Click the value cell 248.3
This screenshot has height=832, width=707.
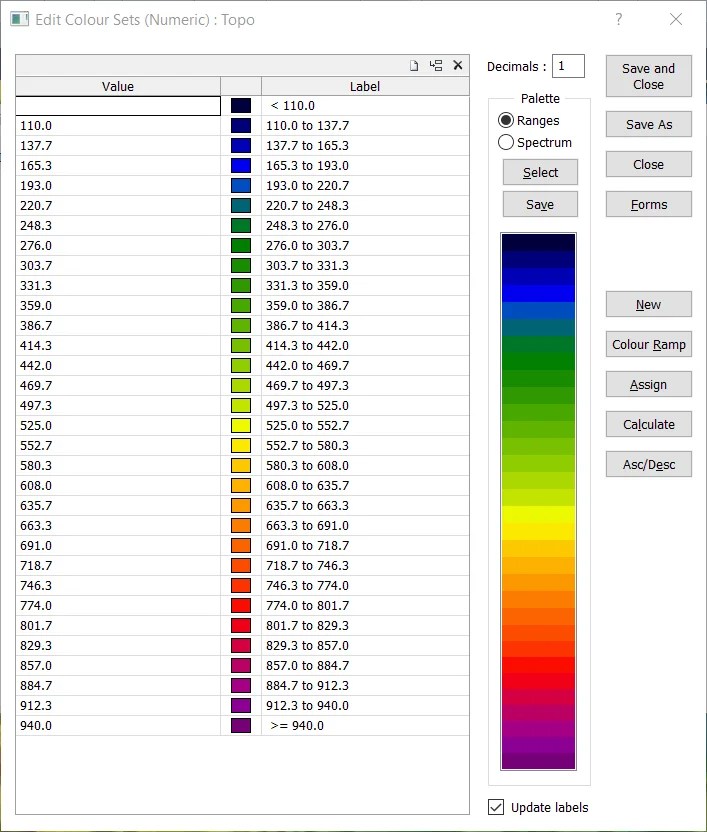point(118,226)
